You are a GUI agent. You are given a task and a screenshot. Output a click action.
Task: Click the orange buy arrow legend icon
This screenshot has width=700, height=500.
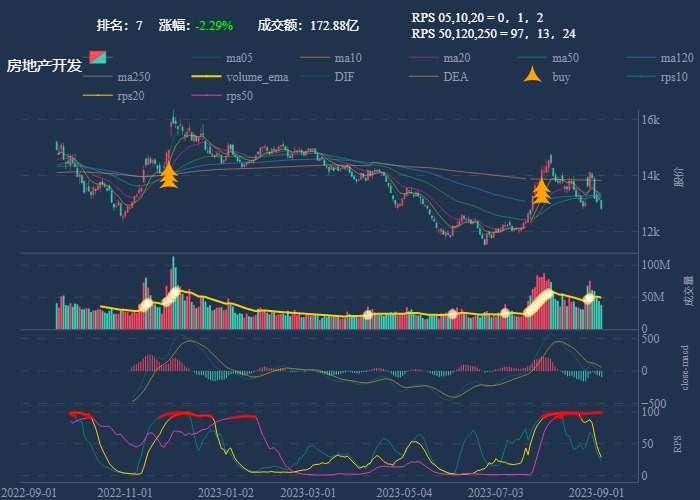tap(533, 76)
